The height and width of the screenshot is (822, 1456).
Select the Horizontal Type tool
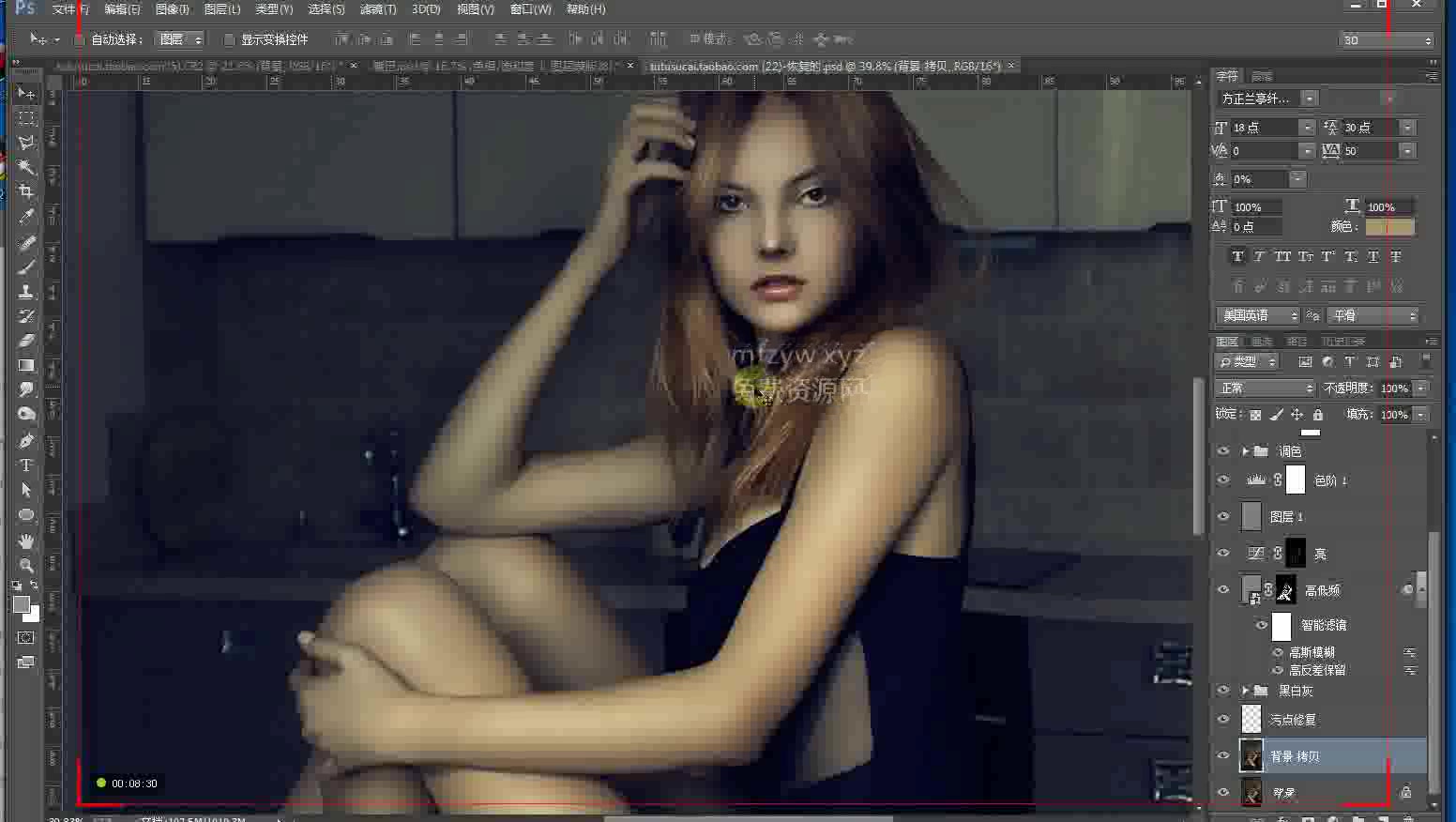click(x=26, y=465)
